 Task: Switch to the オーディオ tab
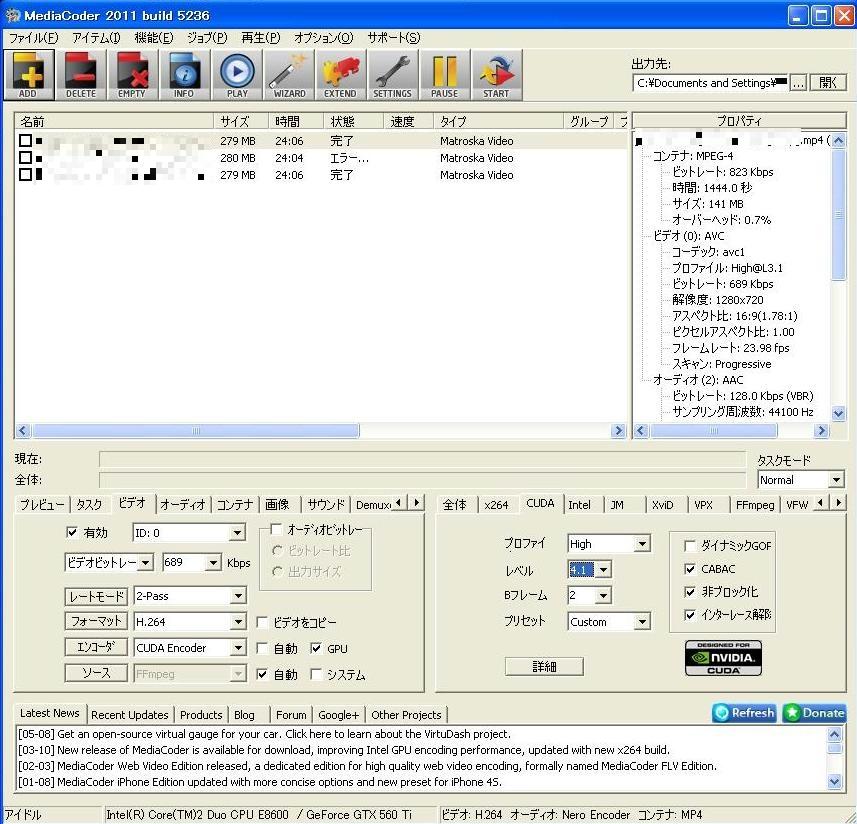[183, 504]
